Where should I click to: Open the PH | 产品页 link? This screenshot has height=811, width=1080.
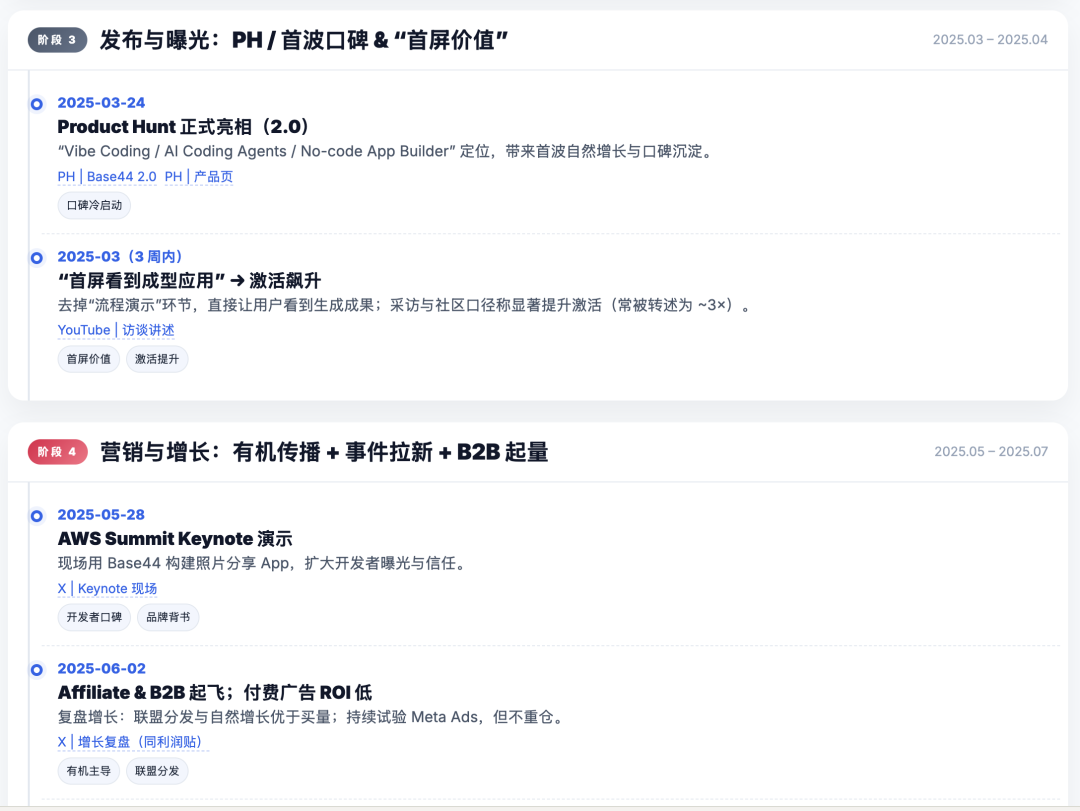click(x=198, y=176)
